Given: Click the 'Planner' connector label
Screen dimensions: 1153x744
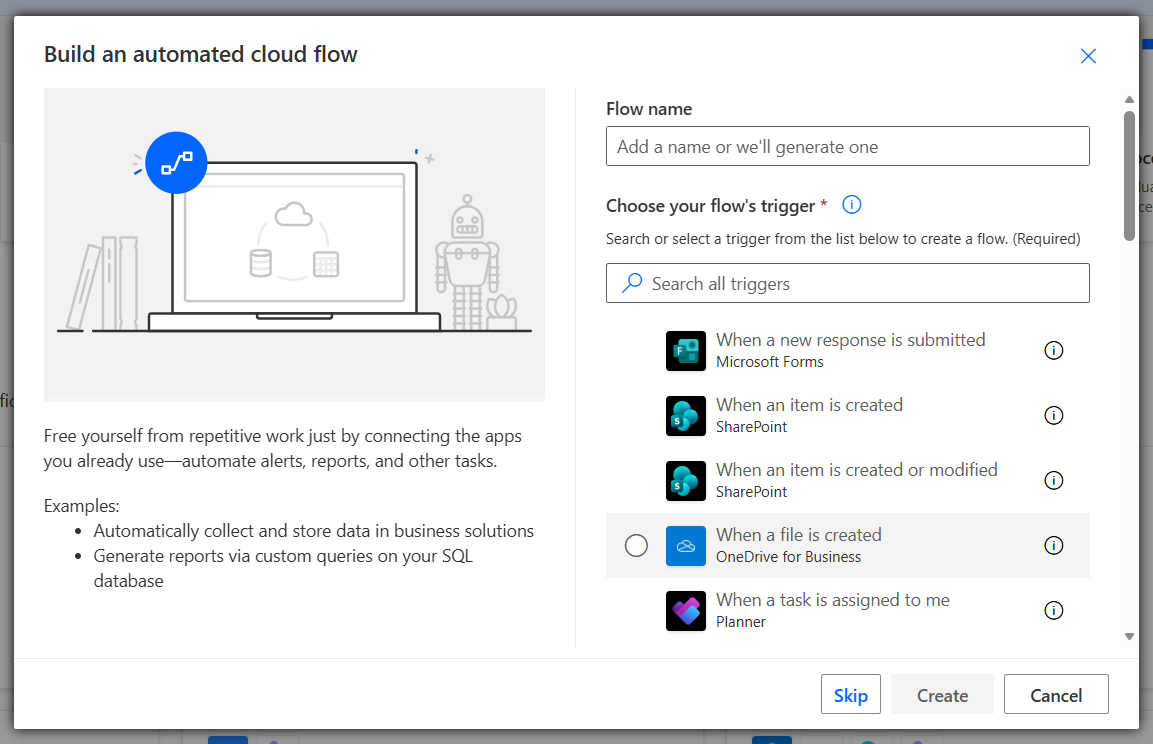Looking at the screenshot, I should pos(740,622).
